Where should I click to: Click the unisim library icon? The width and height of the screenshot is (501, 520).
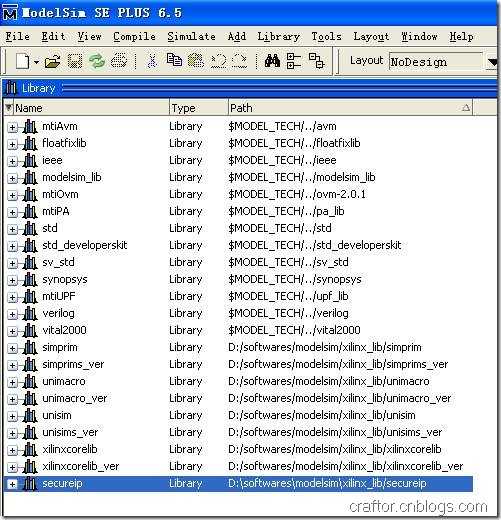(30, 415)
